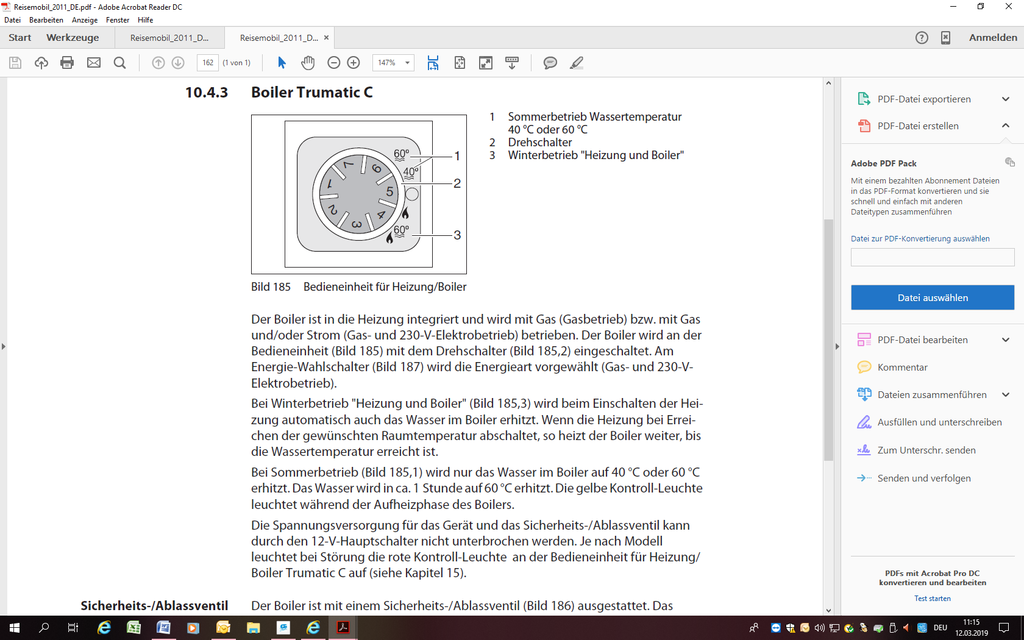The width and height of the screenshot is (1024, 640).
Task: Open the read mode toolbar icon
Action: pyautogui.click(x=512, y=63)
